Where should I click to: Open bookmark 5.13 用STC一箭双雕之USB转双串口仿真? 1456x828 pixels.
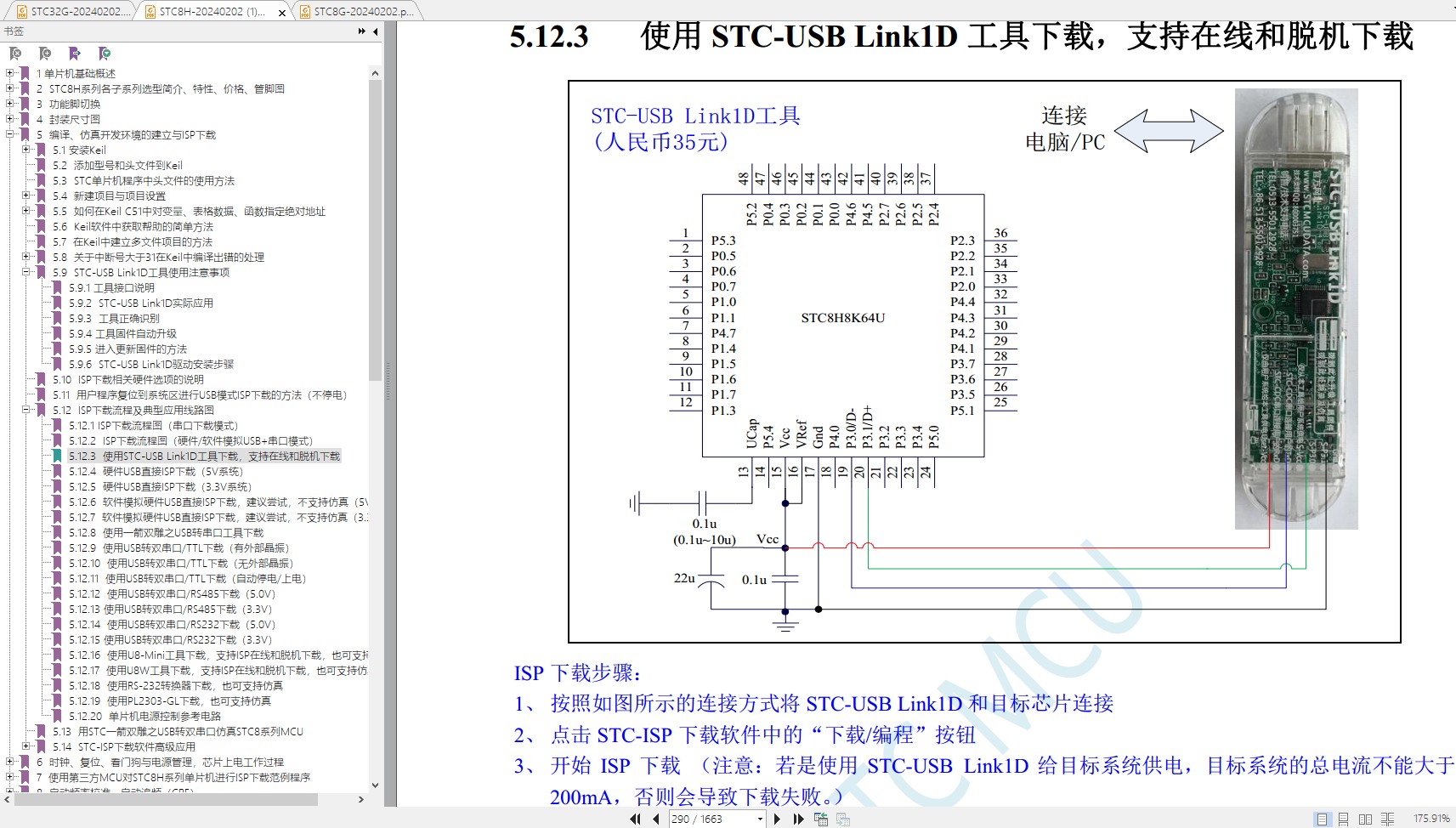tap(178, 732)
